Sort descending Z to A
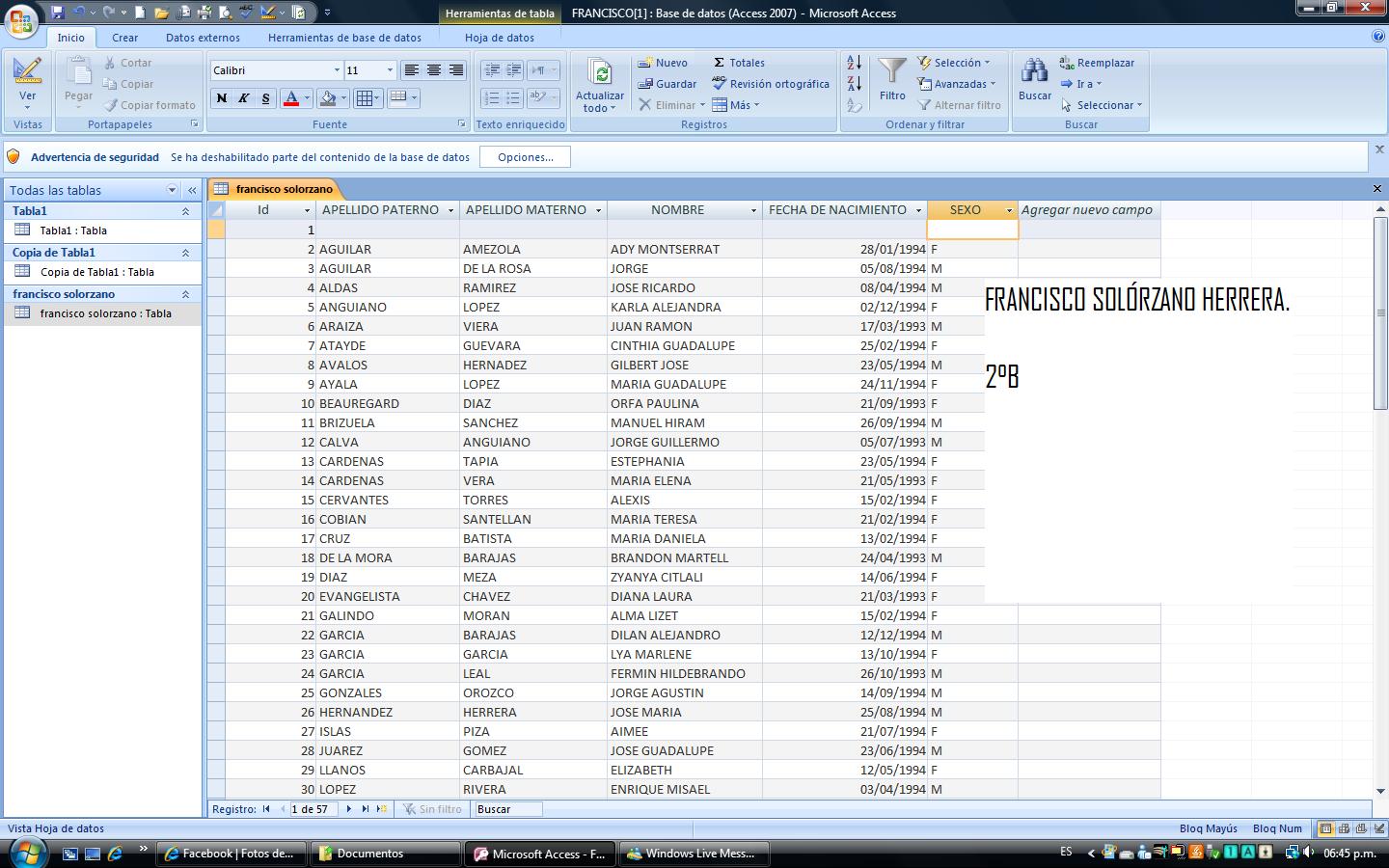 point(855,84)
